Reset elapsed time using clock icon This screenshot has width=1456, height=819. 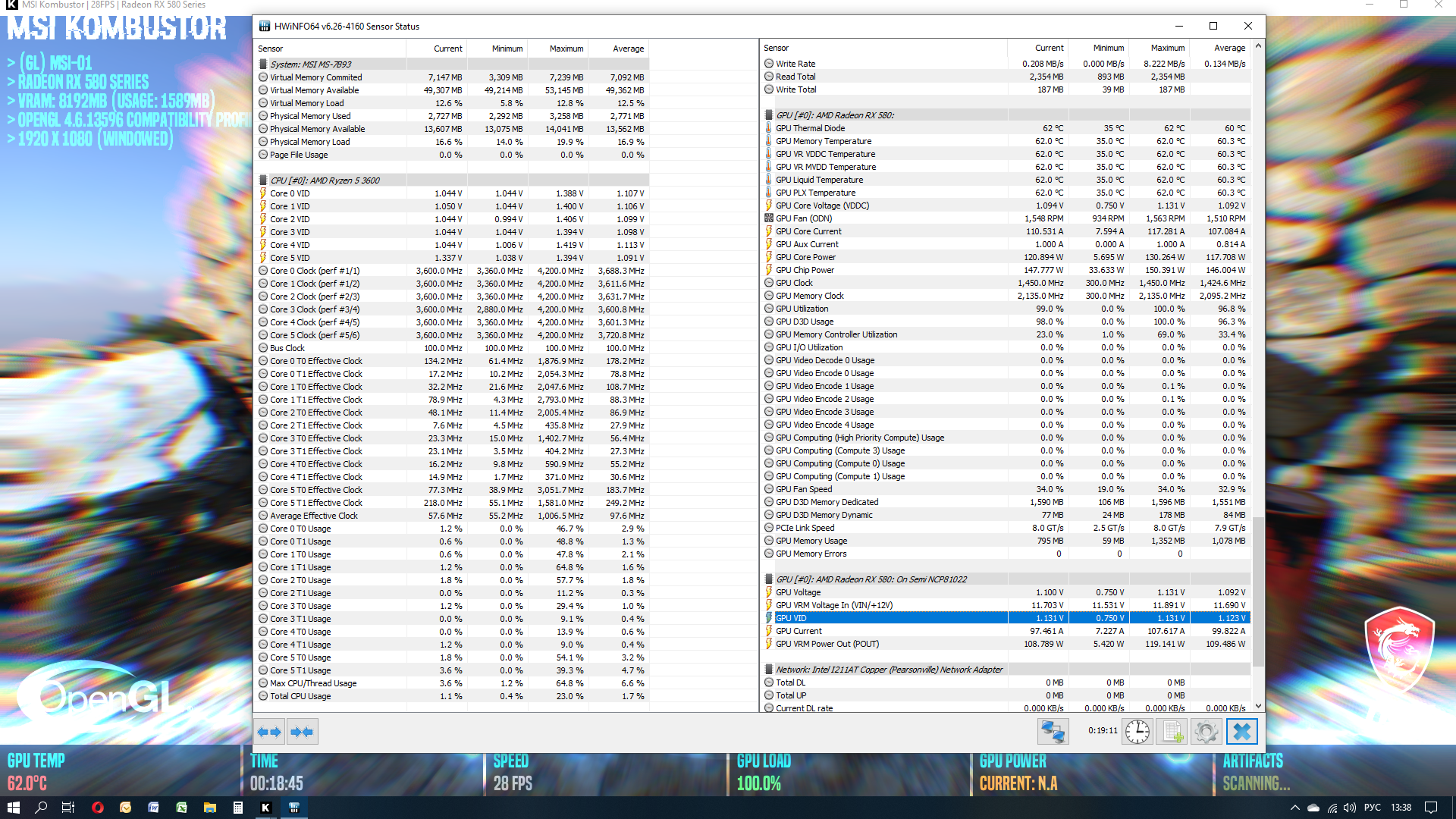(x=1137, y=732)
